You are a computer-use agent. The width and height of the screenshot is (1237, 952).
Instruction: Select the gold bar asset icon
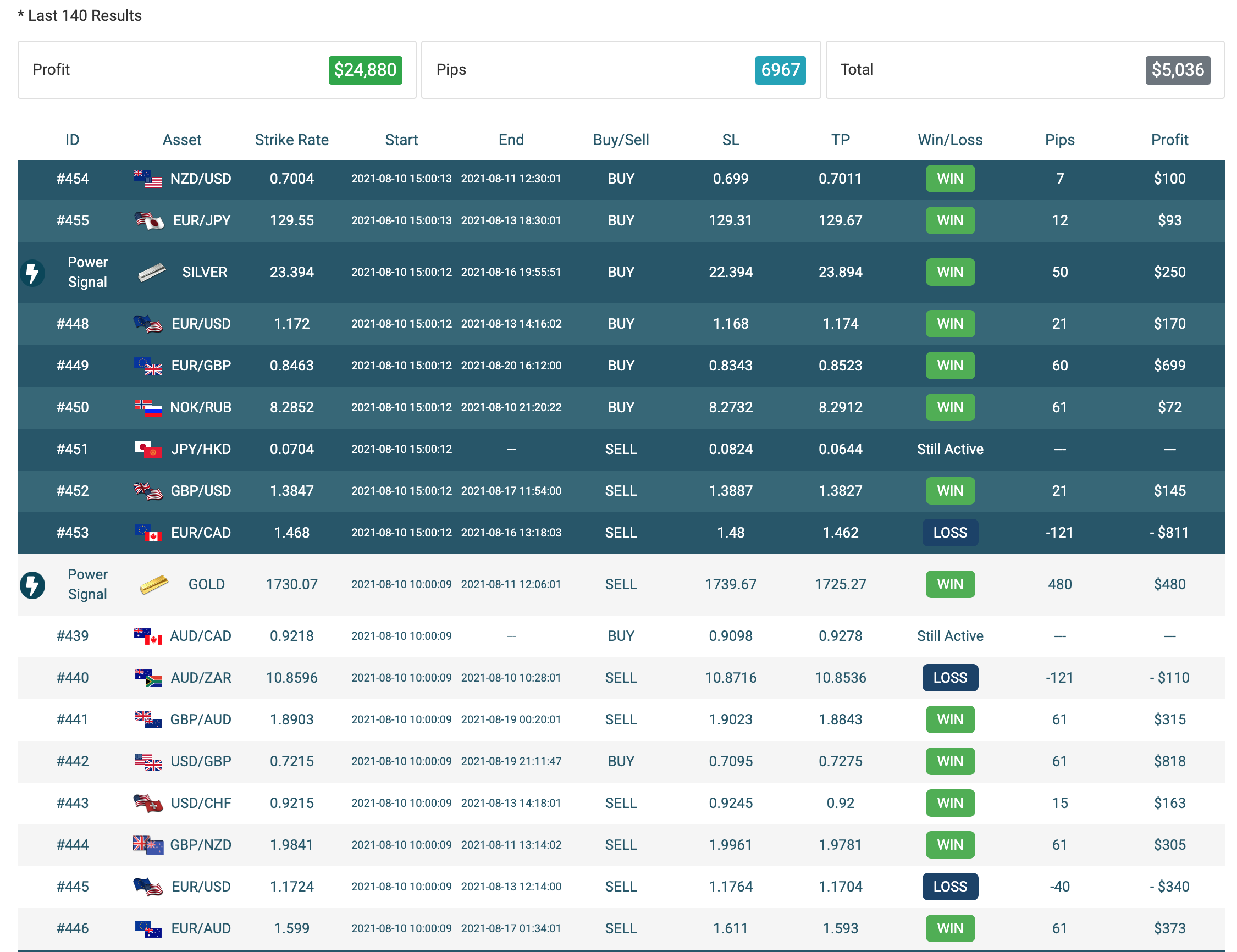point(153,584)
